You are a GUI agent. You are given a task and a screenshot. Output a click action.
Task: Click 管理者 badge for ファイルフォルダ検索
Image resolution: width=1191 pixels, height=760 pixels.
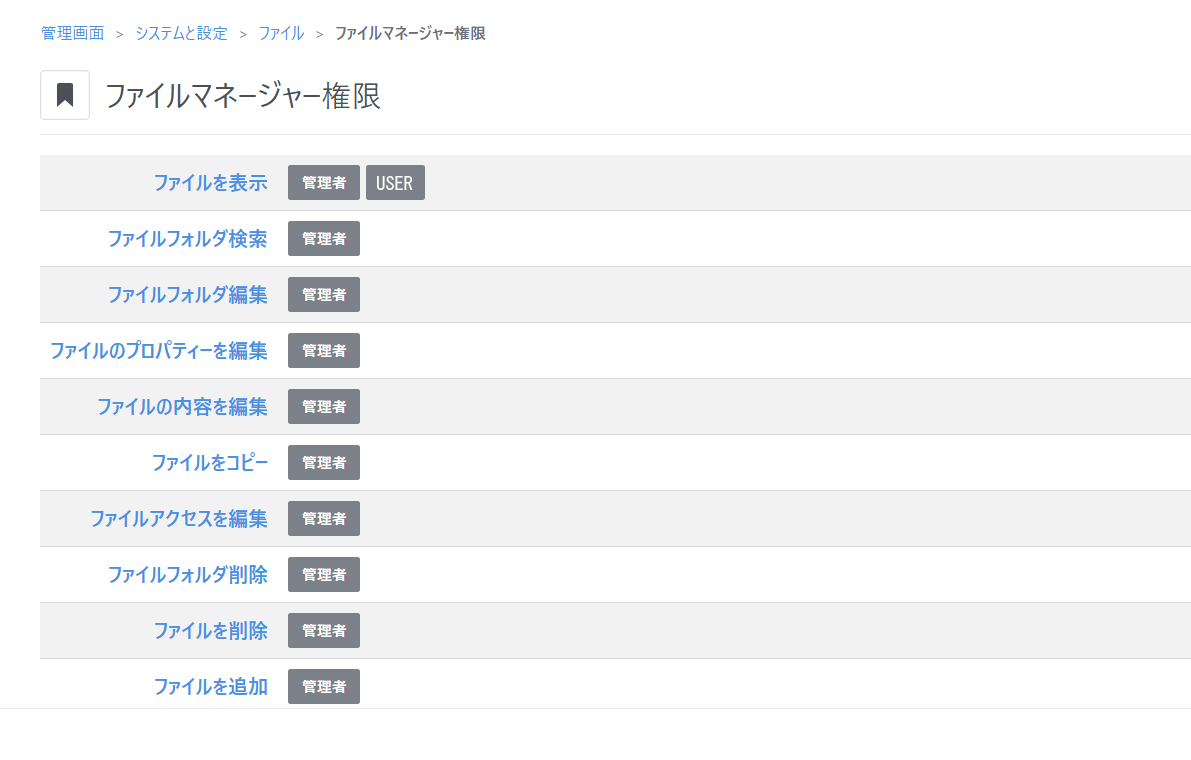[324, 239]
